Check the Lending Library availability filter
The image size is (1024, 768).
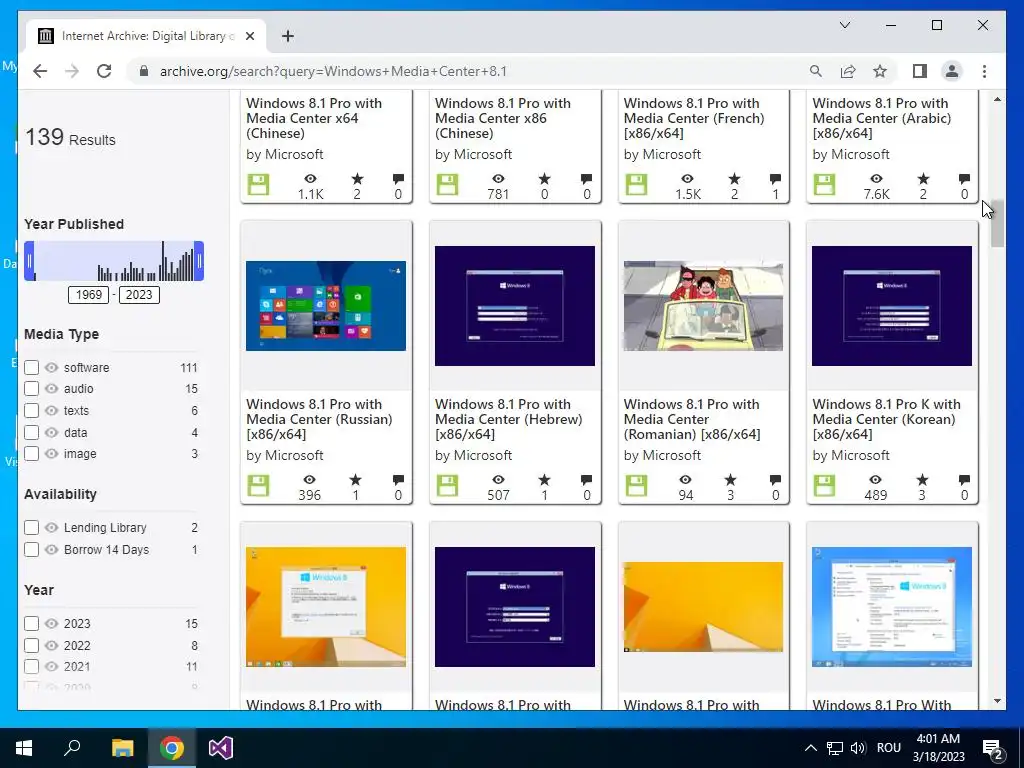(31, 527)
